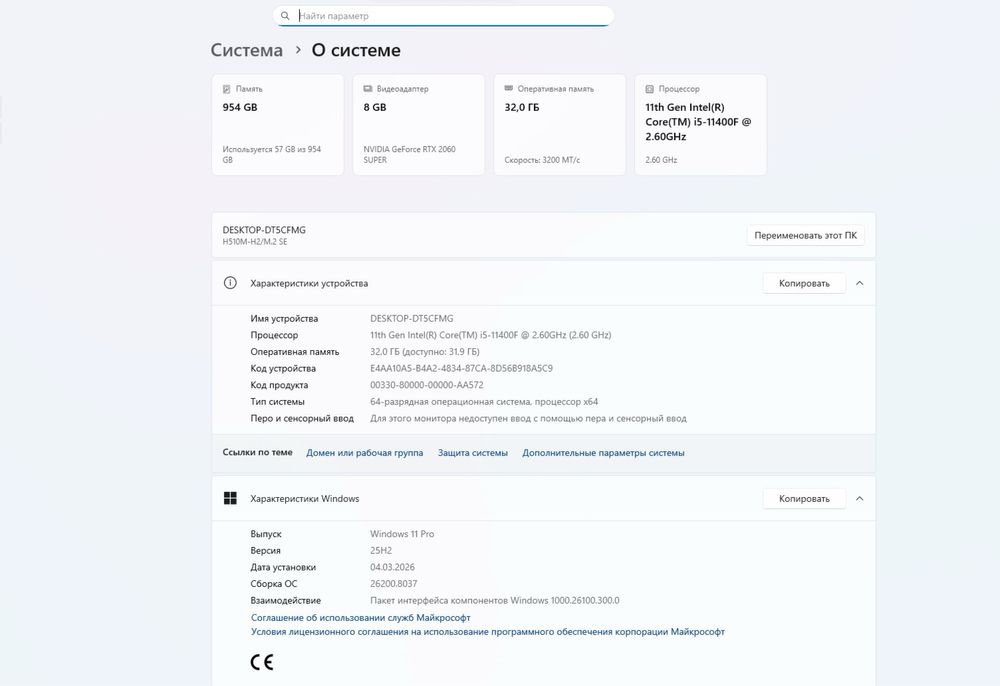This screenshot has width=1000, height=686.
Task: Select OS build '26200.8037'
Action: (x=393, y=584)
